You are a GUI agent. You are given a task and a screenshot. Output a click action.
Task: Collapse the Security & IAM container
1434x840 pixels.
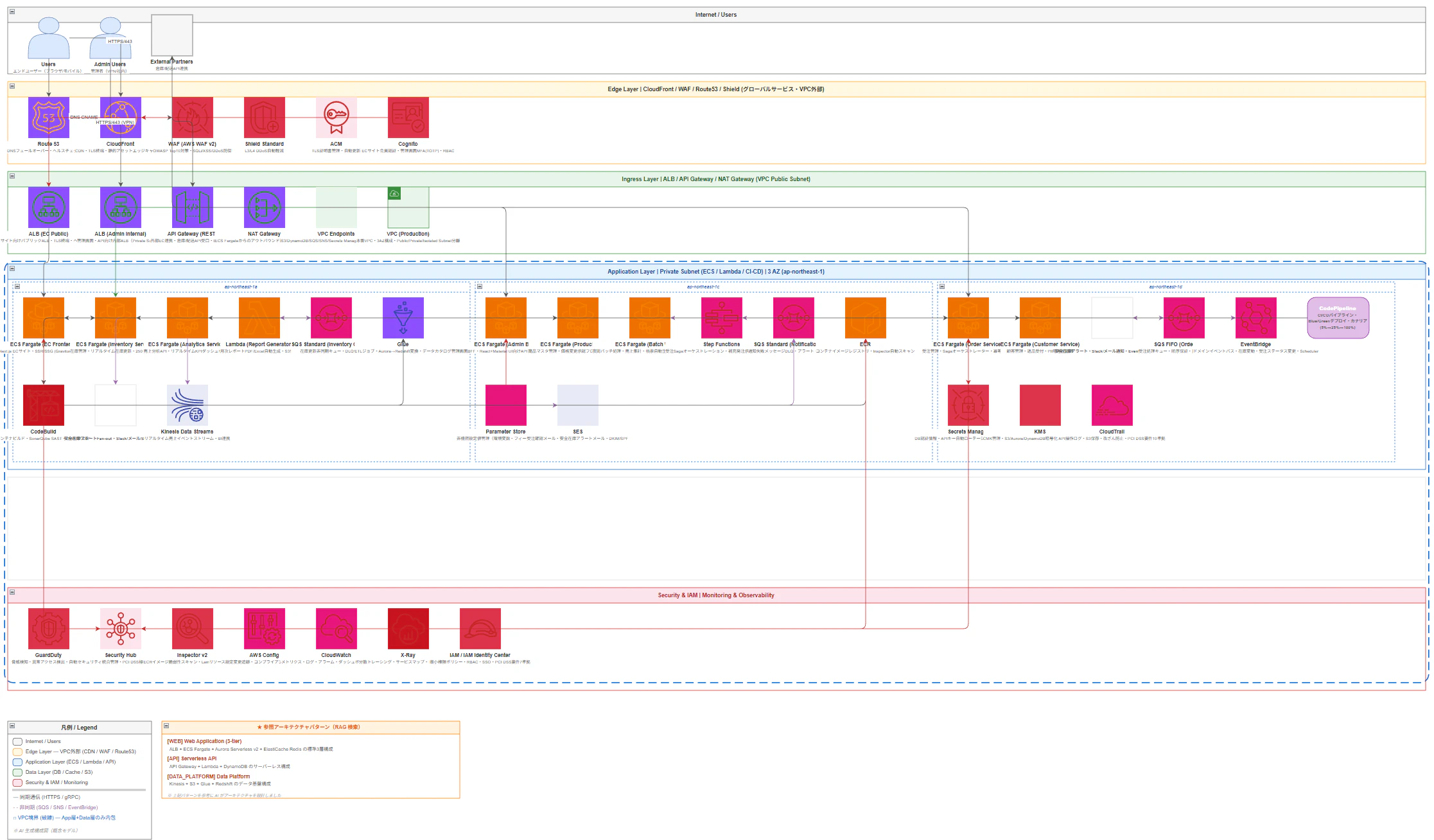click(12, 592)
